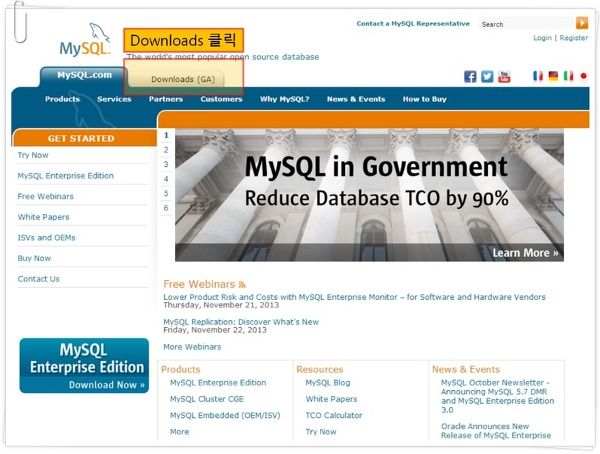The width and height of the screenshot is (600, 454).
Task: Switch site language via Italian flag
Action: click(568, 76)
